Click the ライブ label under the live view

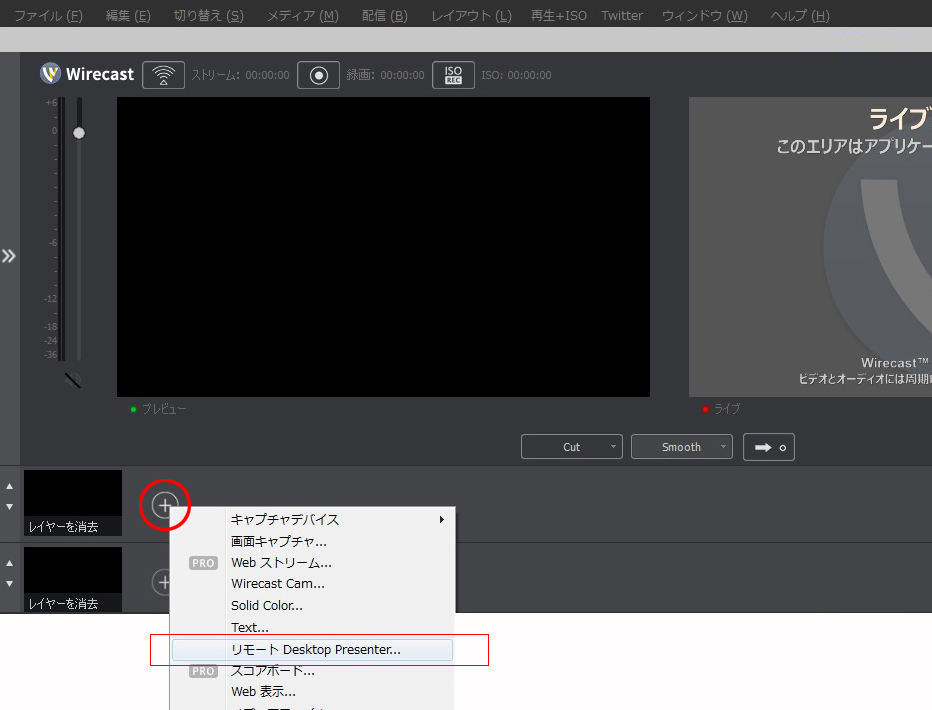pyautogui.click(x=727, y=409)
